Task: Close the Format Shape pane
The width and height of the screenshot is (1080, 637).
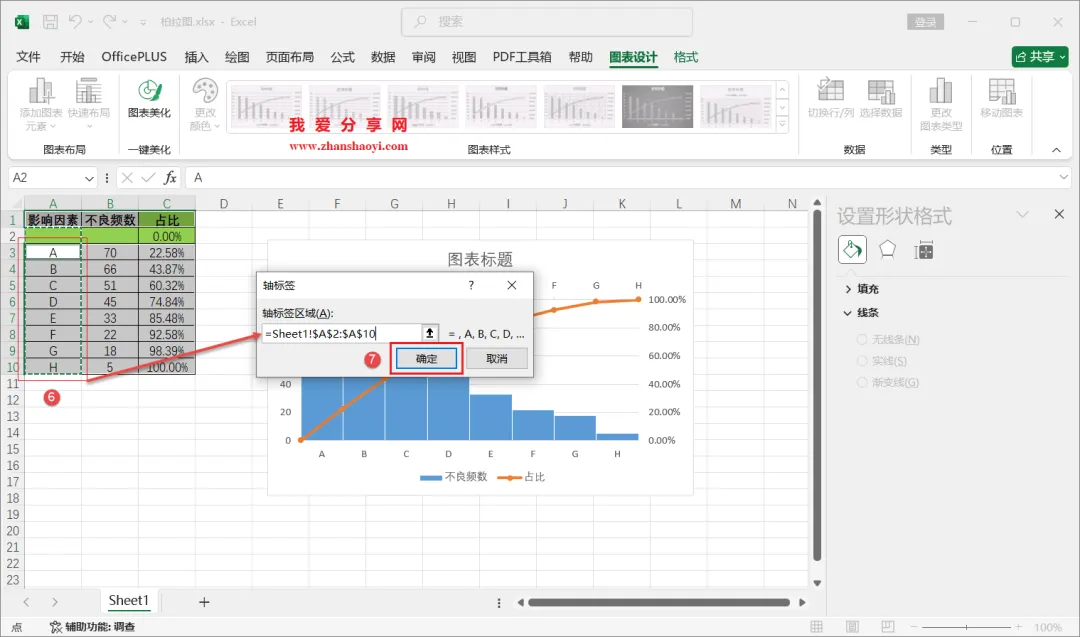Action: tap(1059, 214)
